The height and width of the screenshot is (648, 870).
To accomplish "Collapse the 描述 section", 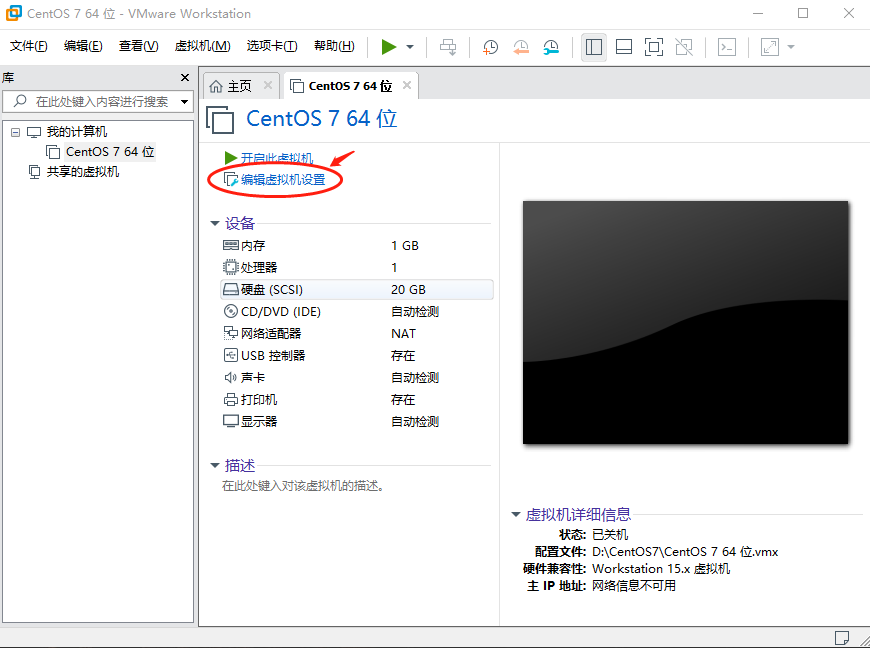I will [215, 465].
